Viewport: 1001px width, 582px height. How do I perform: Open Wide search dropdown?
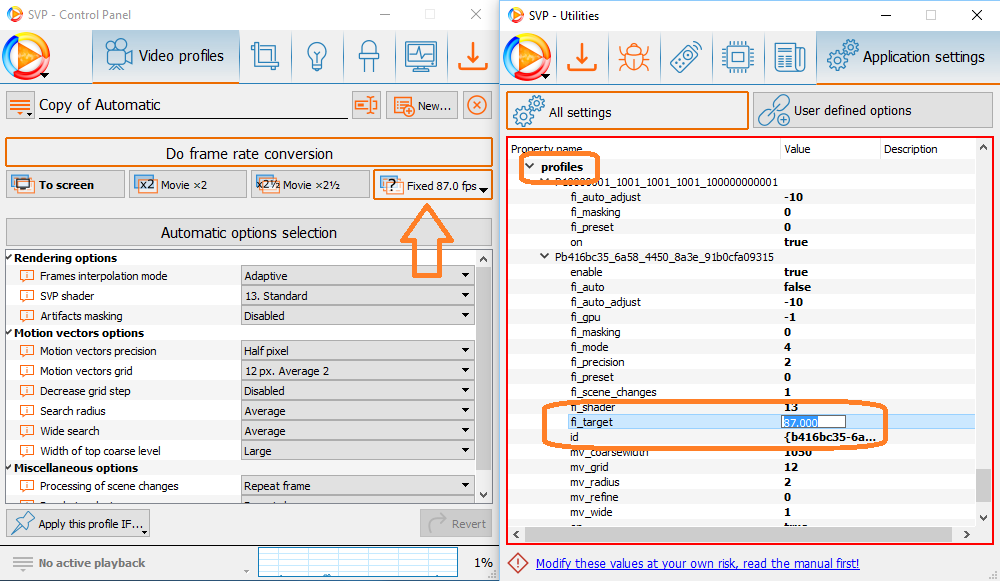coord(358,431)
